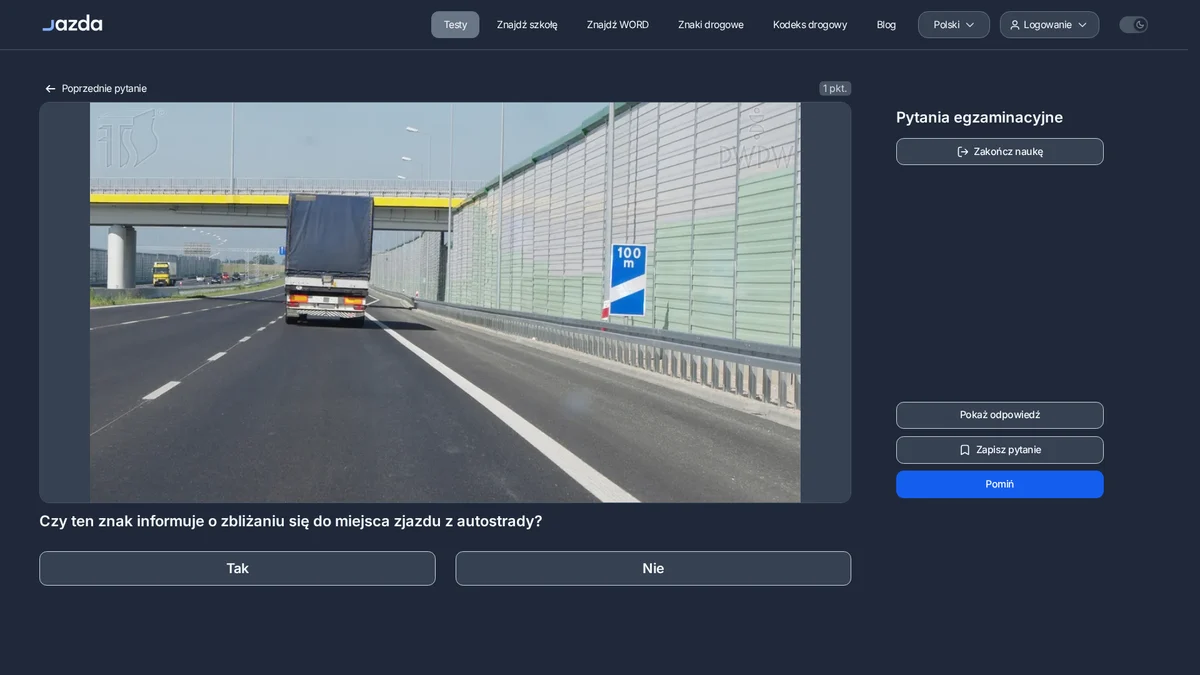Viewport: 1200px width, 675px height.
Task: Save question with Zapisz pytanie
Action: click(1000, 450)
